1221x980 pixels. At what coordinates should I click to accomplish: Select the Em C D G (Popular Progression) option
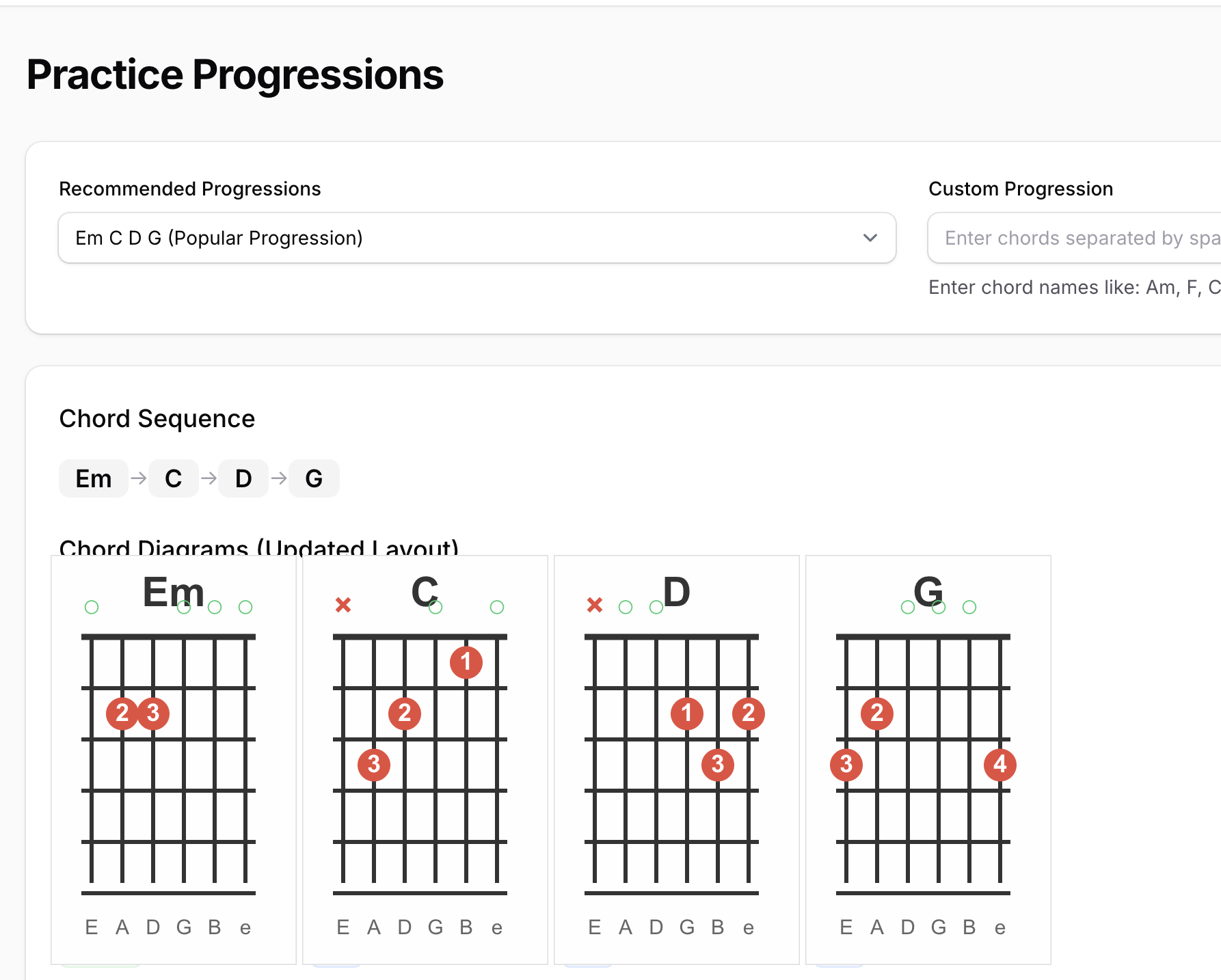coord(477,238)
